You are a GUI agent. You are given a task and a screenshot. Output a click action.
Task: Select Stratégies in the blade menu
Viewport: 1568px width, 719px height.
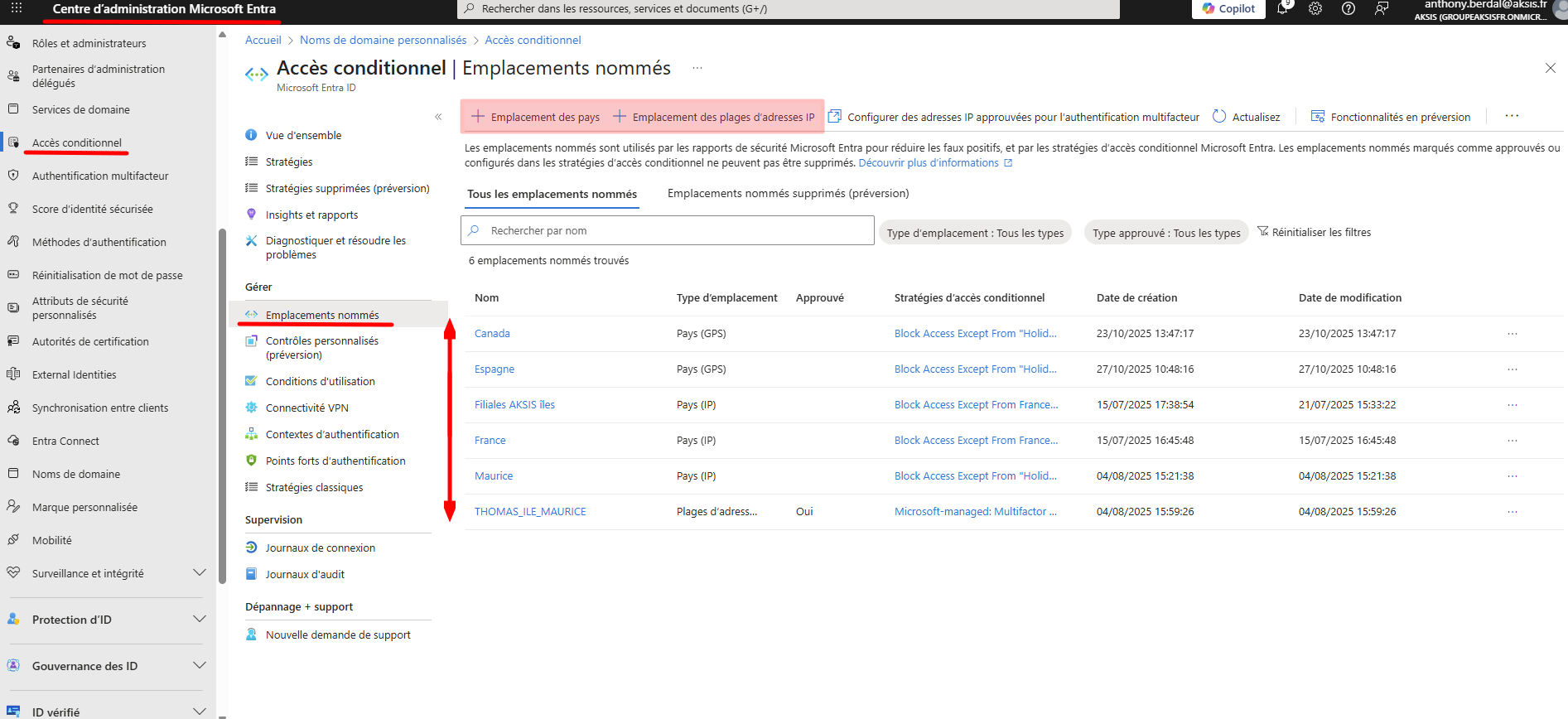coord(289,162)
